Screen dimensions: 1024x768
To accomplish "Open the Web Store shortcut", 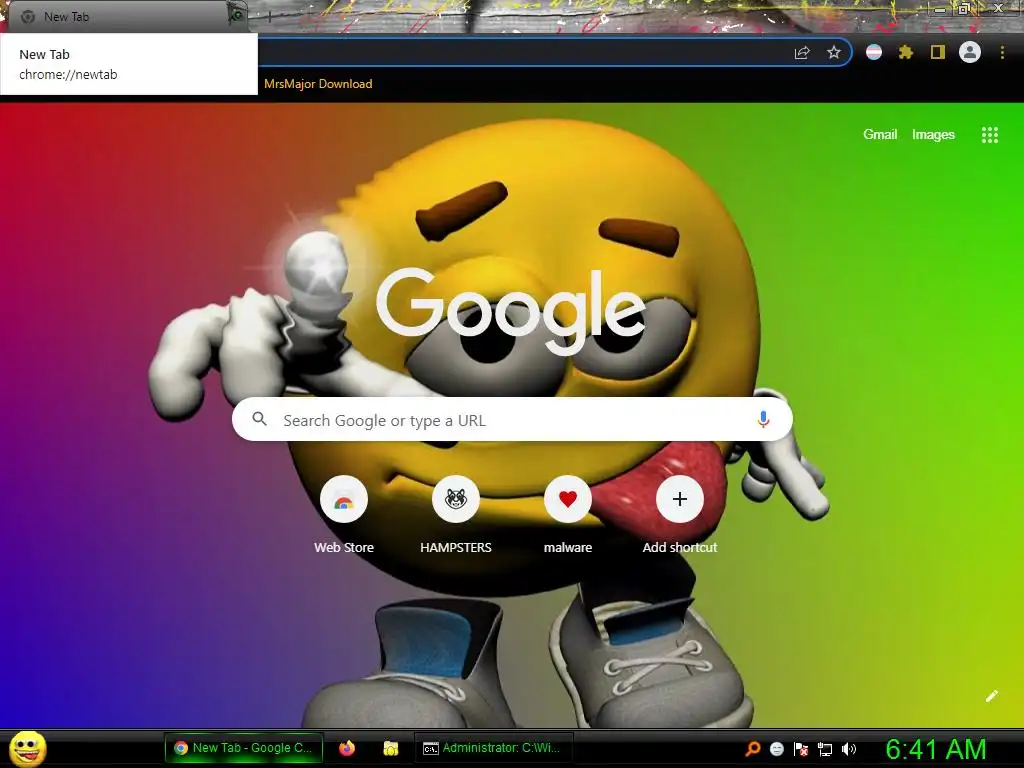I will (344, 515).
